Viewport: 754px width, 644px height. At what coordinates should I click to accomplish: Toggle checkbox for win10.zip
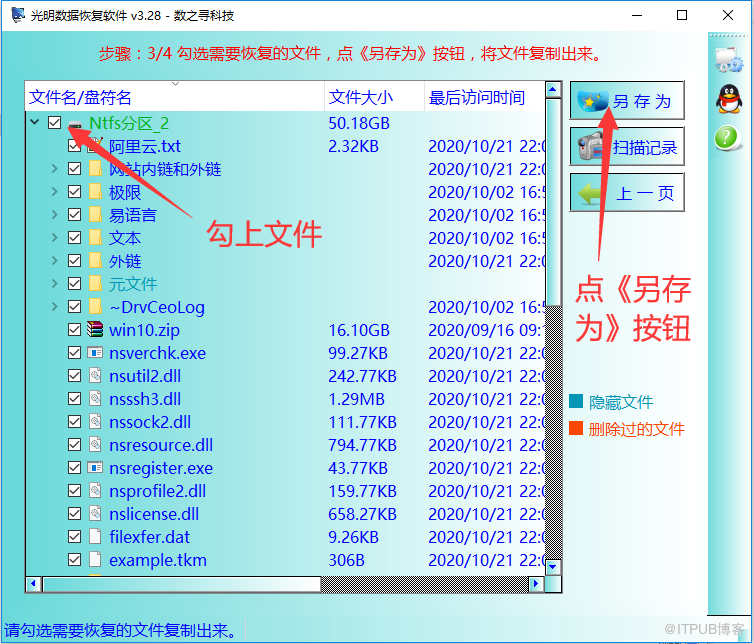74,329
